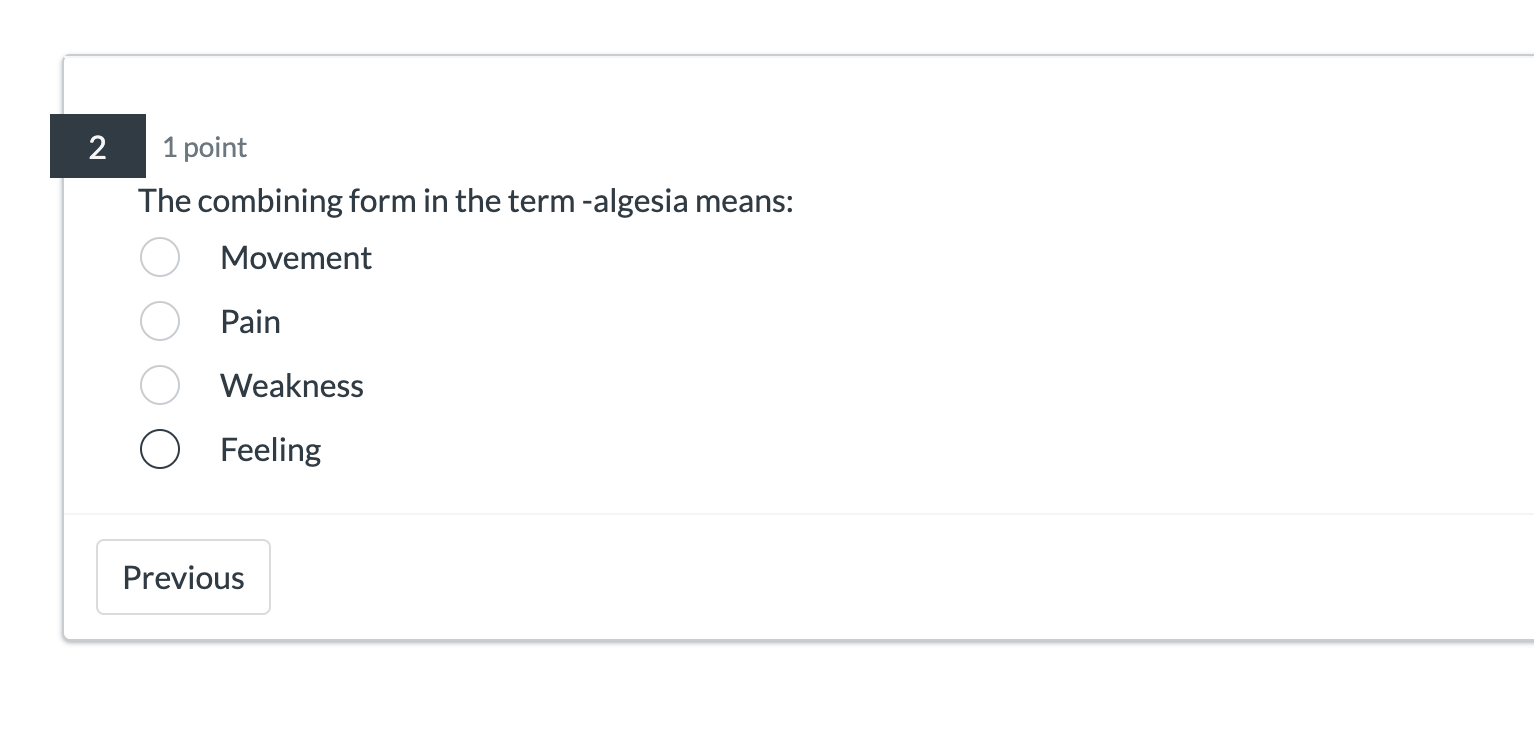Click the question text about -algesia
Image resolution: width=1534 pixels, height=746 pixels.
(465, 201)
